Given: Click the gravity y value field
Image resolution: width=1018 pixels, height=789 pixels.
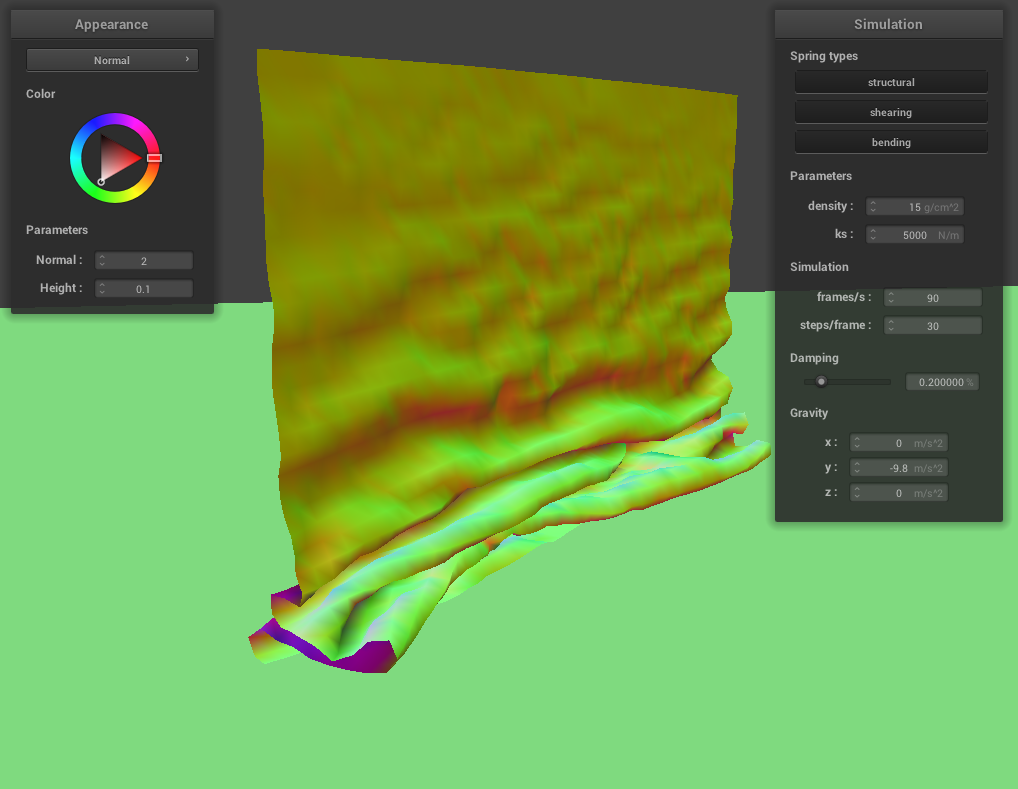Looking at the screenshot, I should point(899,468).
